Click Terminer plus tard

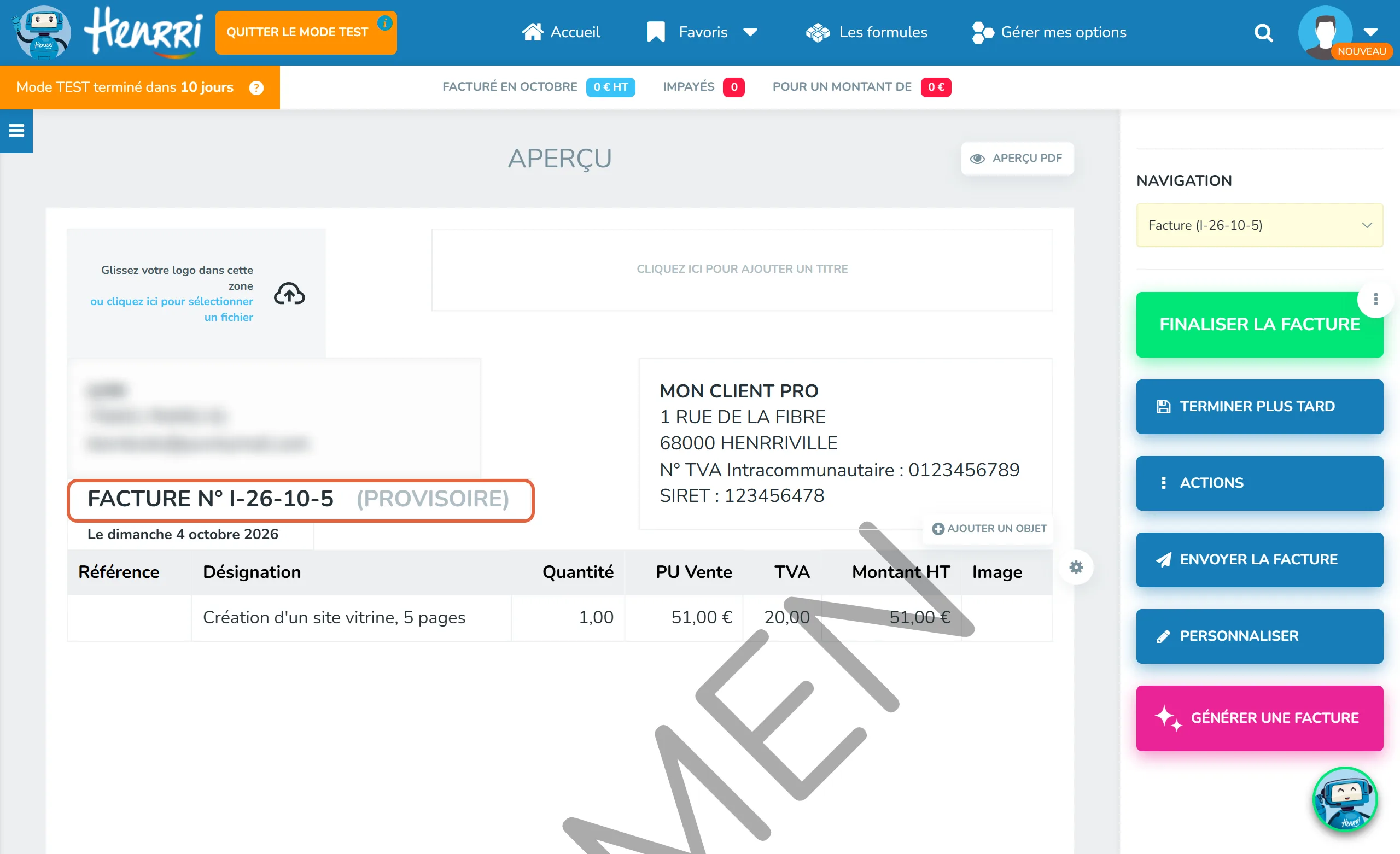(1259, 407)
